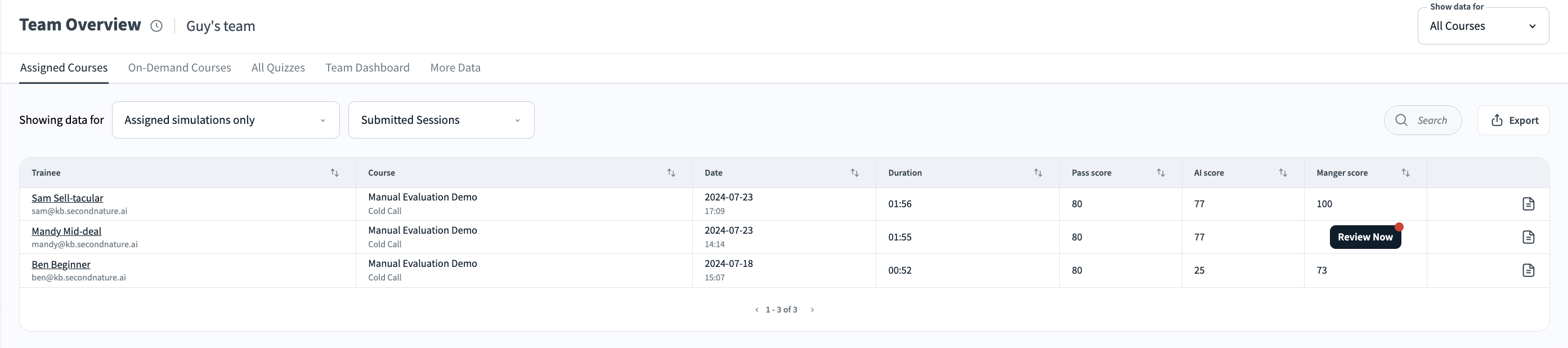Sort table by Duration column
The image size is (1568, 348).
(1038, 172)
